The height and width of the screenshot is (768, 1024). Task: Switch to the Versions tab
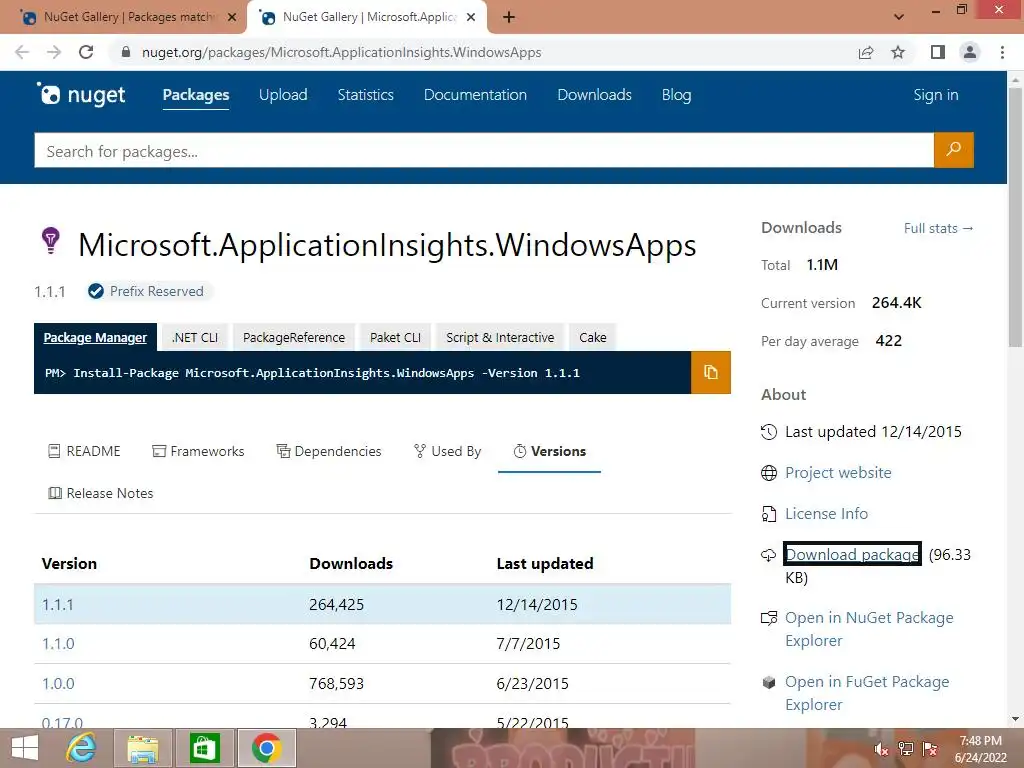549,451
